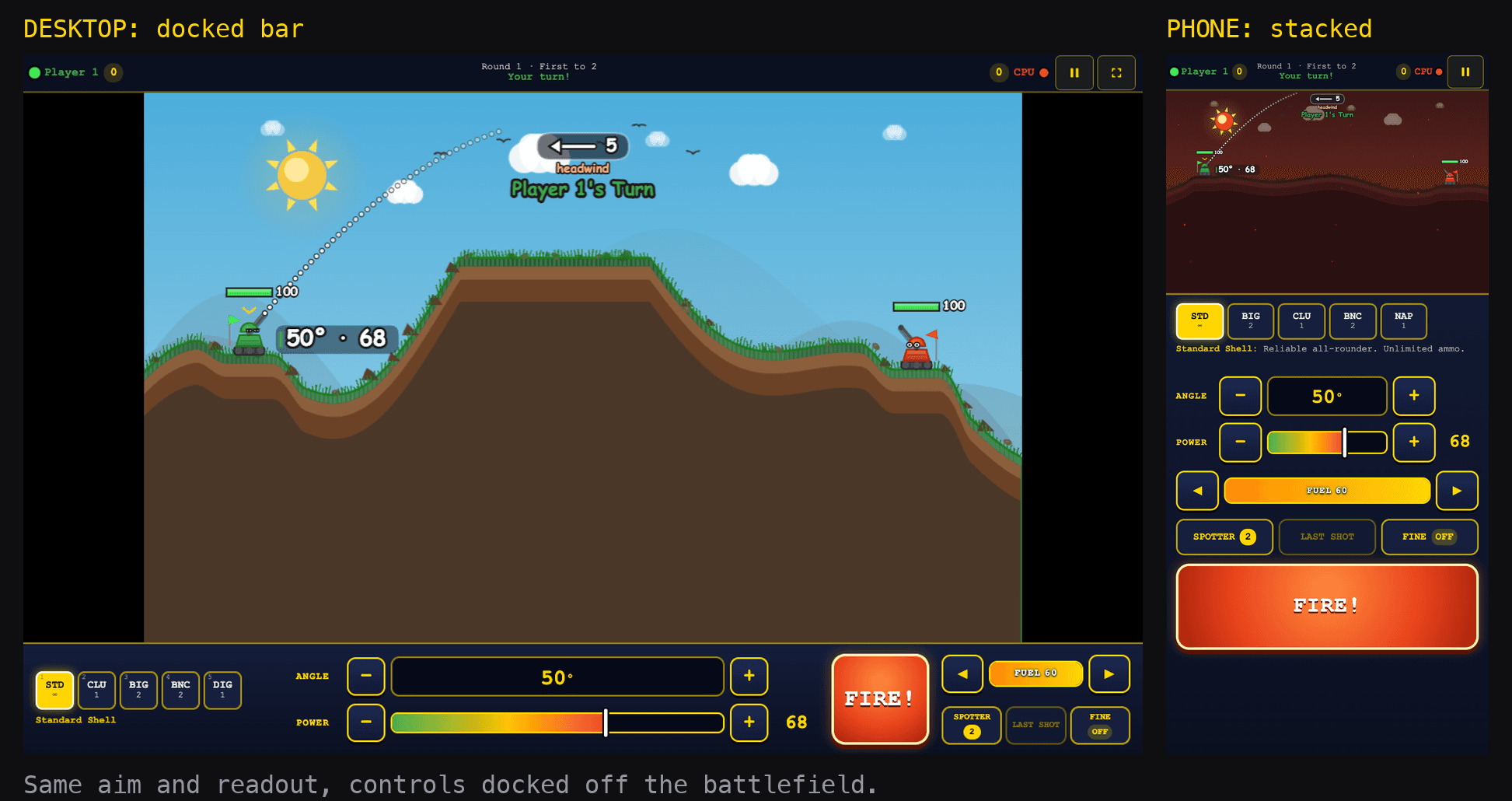Screen dimensions: 1512x801
Task: Click the desktop FUEL 60 bar
Action: pyautogui.click(x=1035, y=673)
